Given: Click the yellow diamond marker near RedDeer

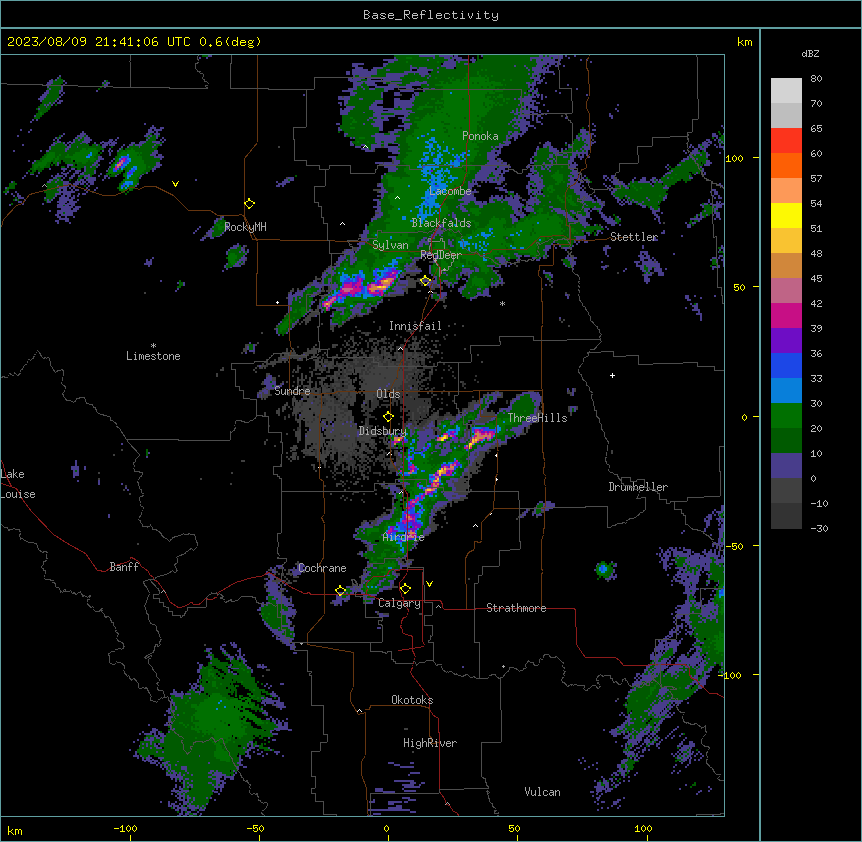Looking at the screenshot, I should pos(426,281).
